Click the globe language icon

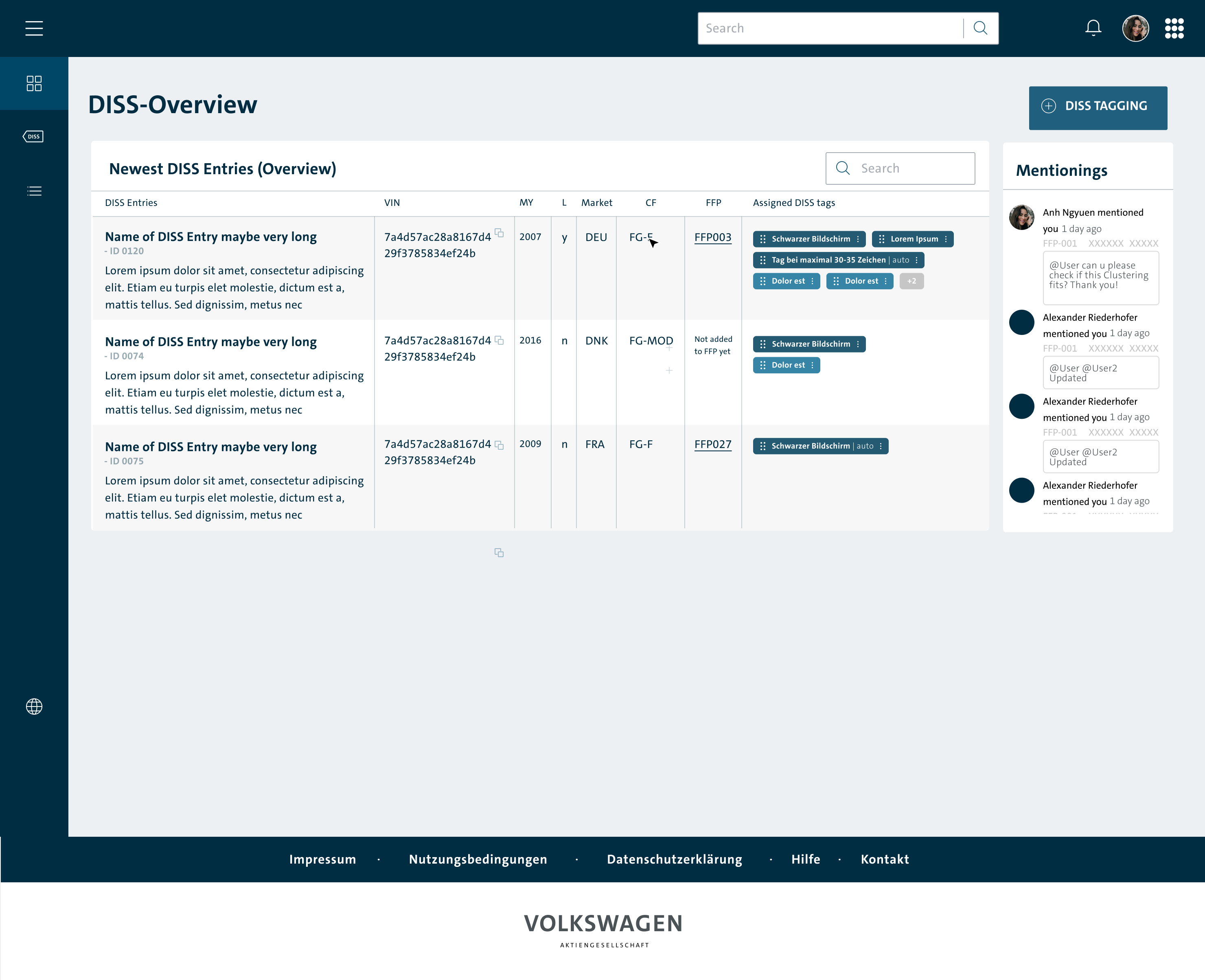pos(34,706)
